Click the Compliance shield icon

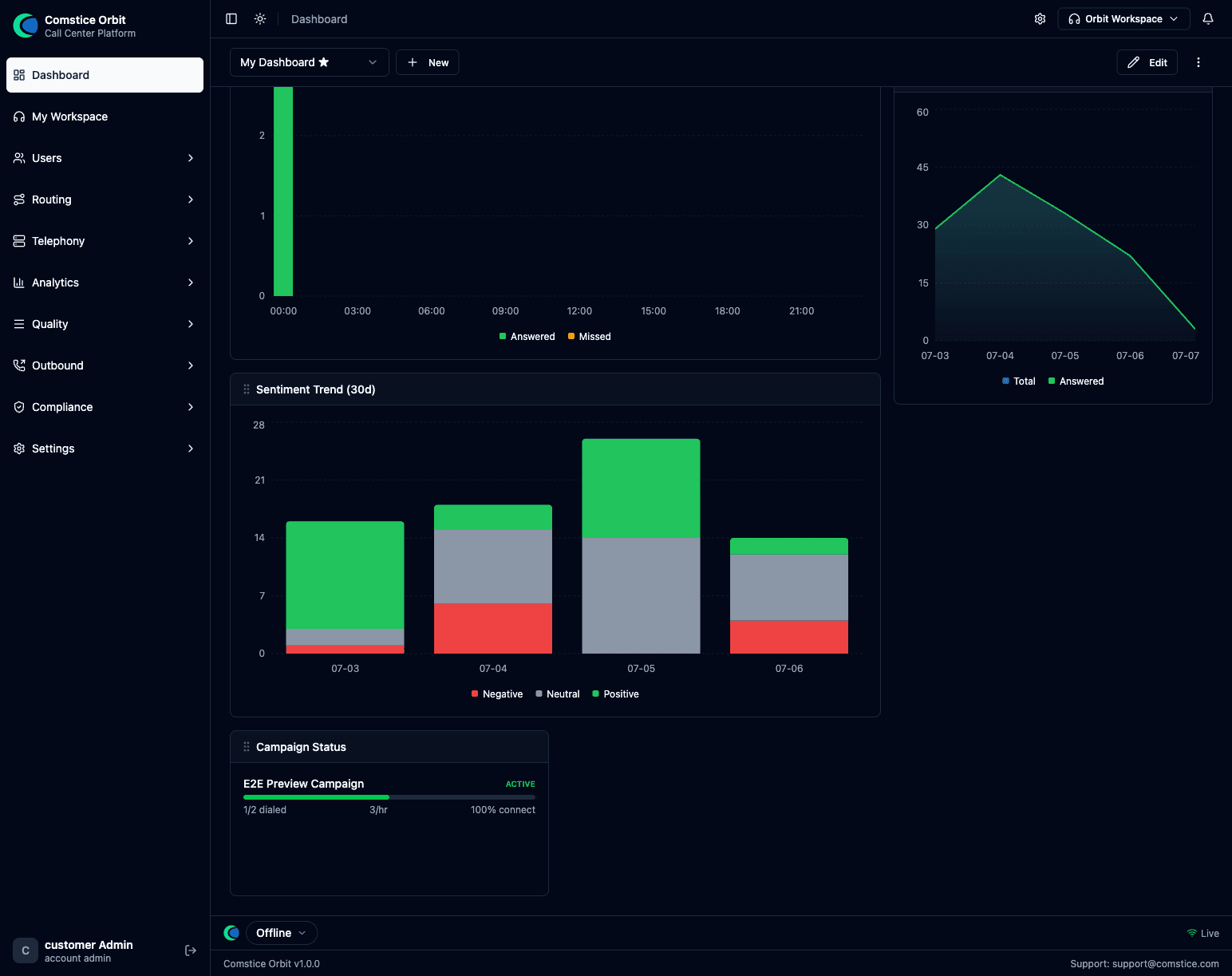(19, 407)
